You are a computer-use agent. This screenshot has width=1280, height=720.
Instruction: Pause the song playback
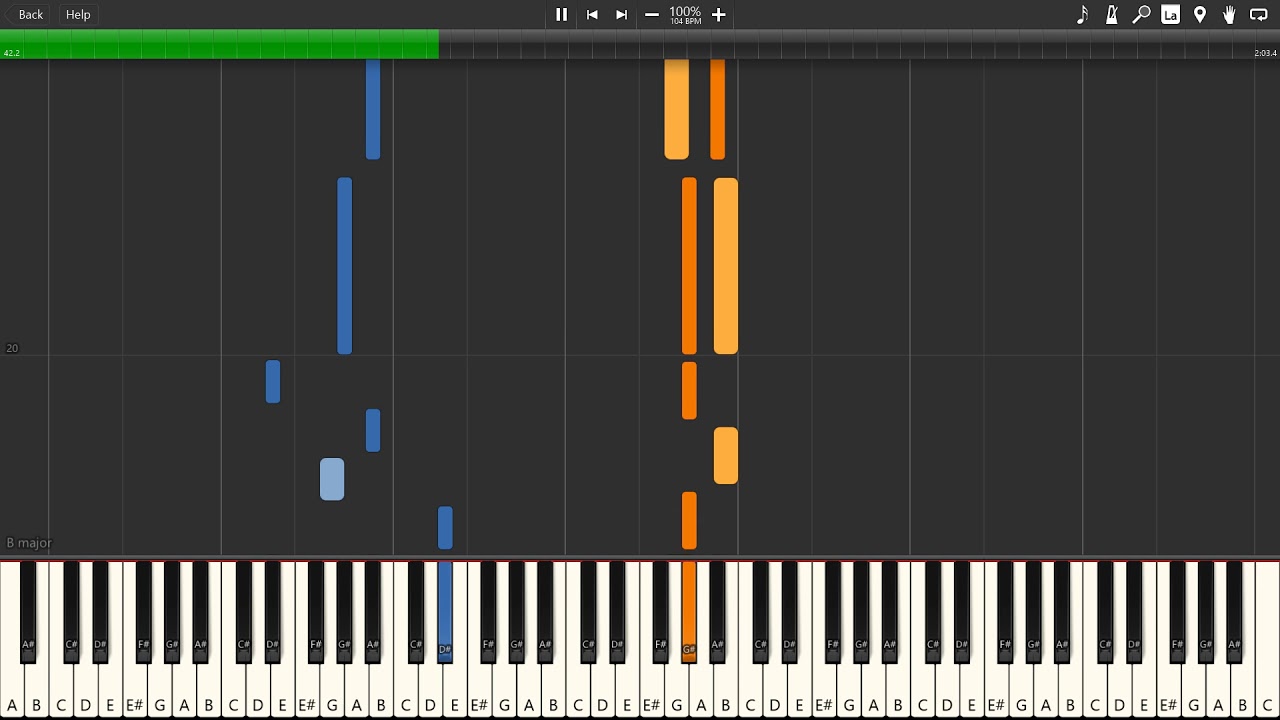point(561,14)
